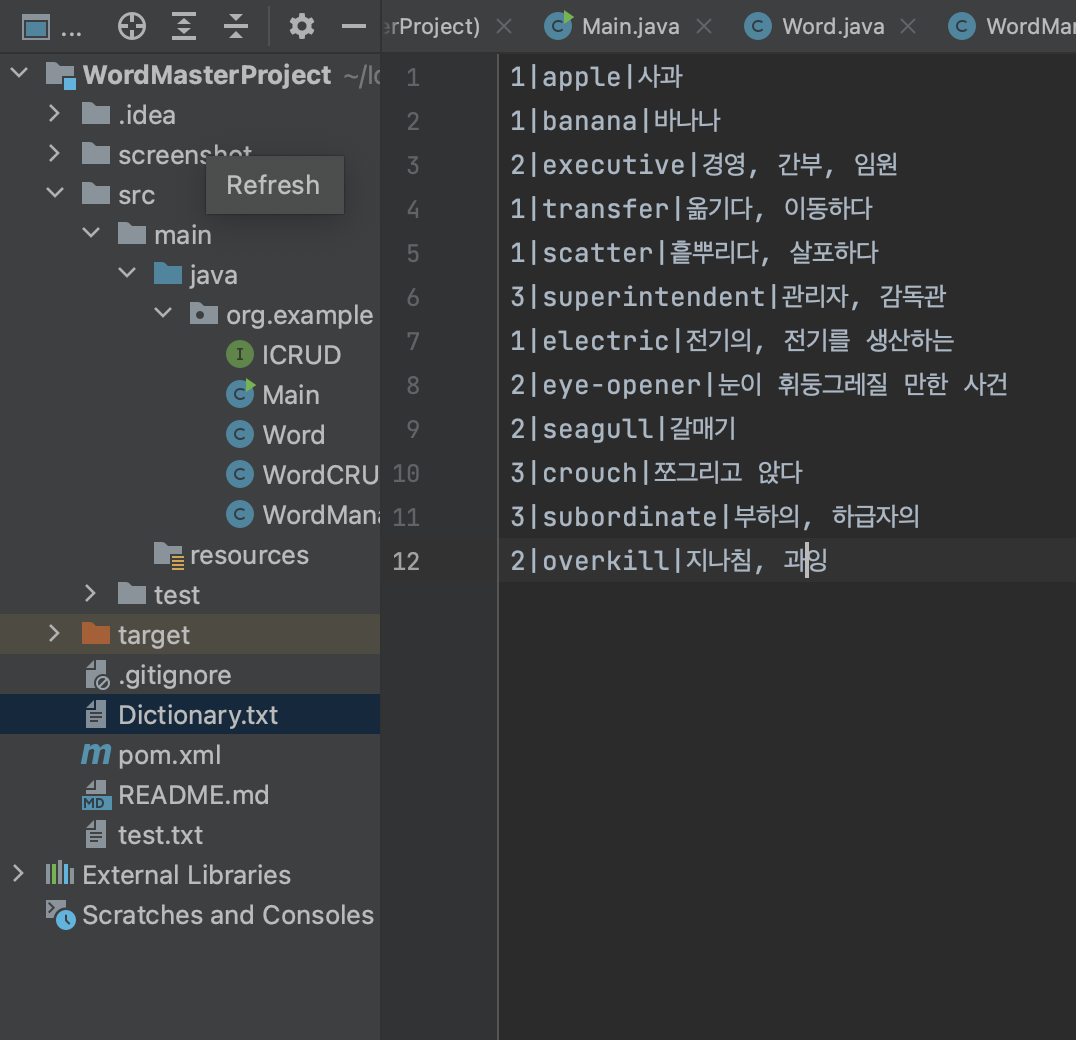Click line number 12 in the editor gutter
The width and height of the screenshot is (1076, 1040).
(x=406, y=561)
